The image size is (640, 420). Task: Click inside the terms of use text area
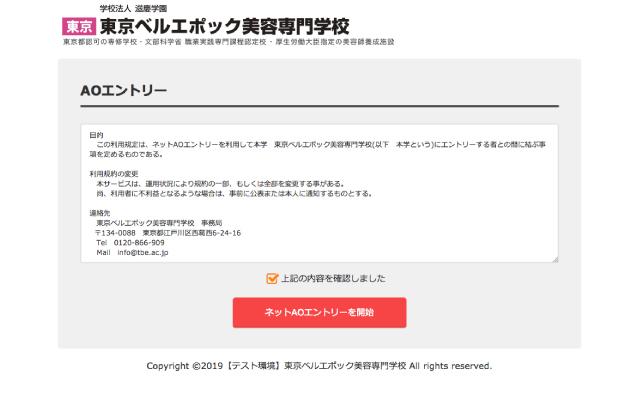point(319,193)
